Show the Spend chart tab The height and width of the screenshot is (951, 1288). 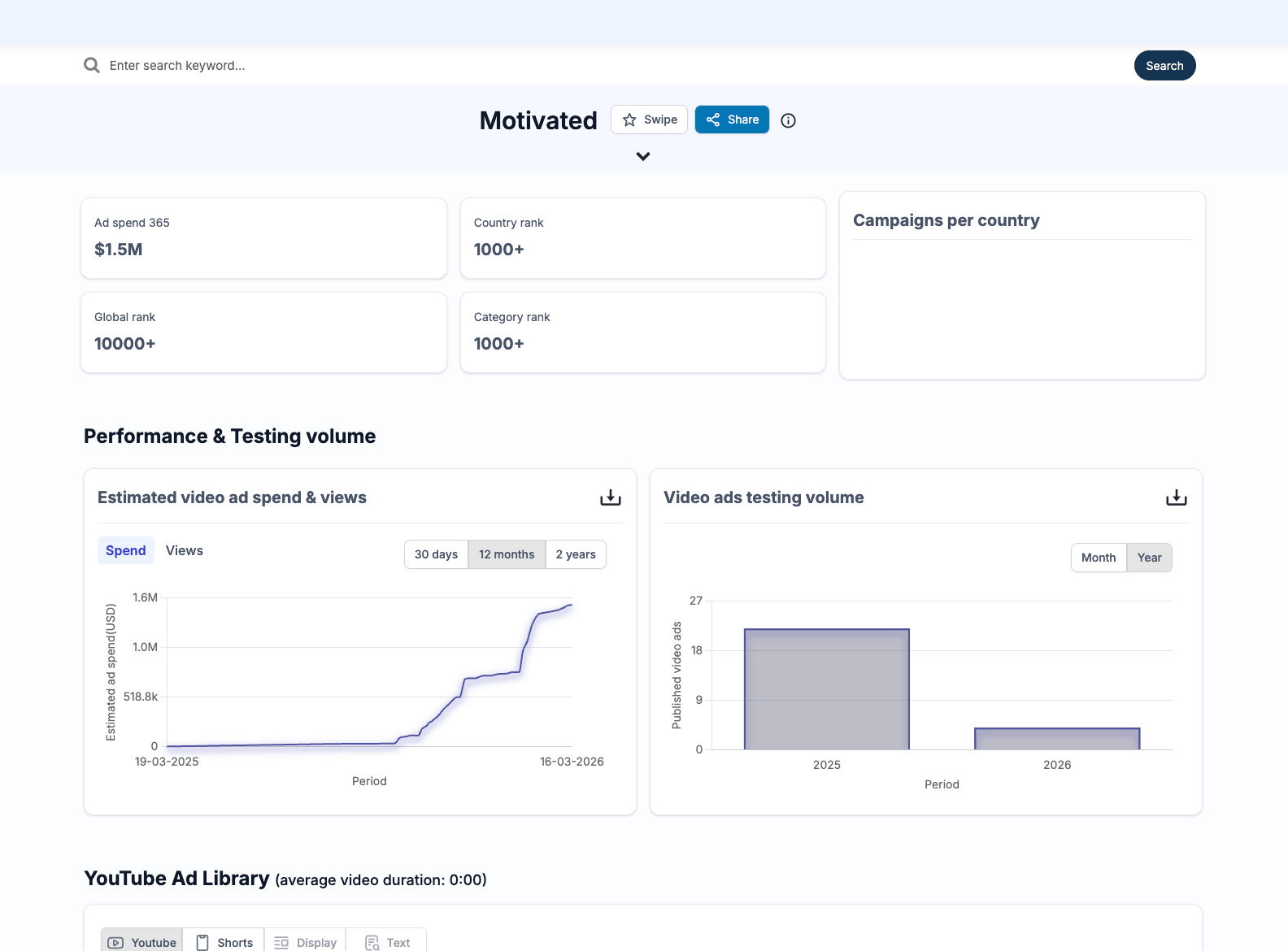click(126, 550)
